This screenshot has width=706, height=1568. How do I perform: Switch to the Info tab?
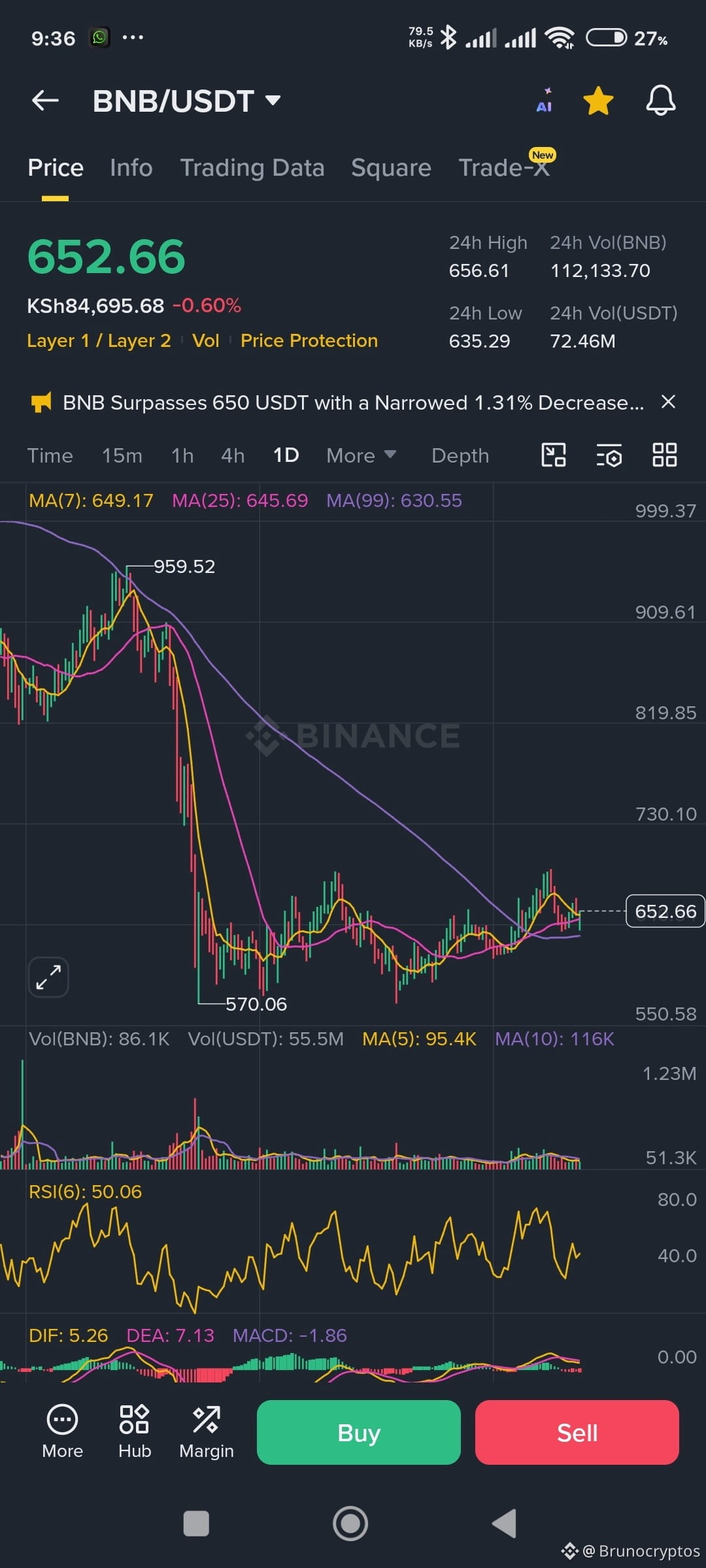(x=131, y=168)
